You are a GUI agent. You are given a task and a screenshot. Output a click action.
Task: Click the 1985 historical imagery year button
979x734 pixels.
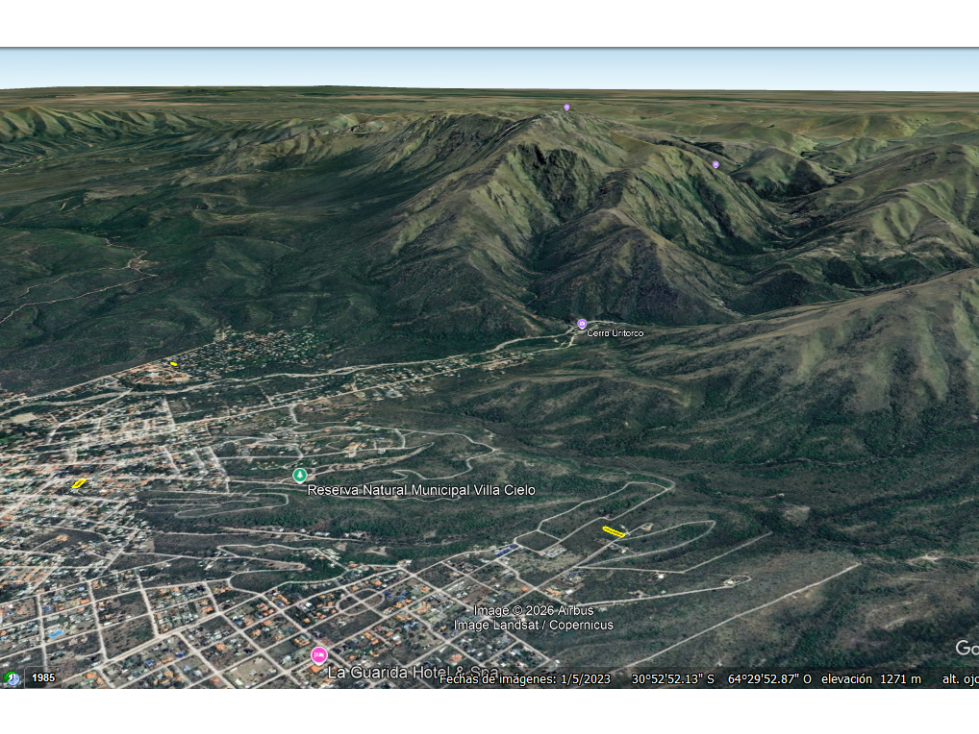pyautogui.click(x=43, y=678)
